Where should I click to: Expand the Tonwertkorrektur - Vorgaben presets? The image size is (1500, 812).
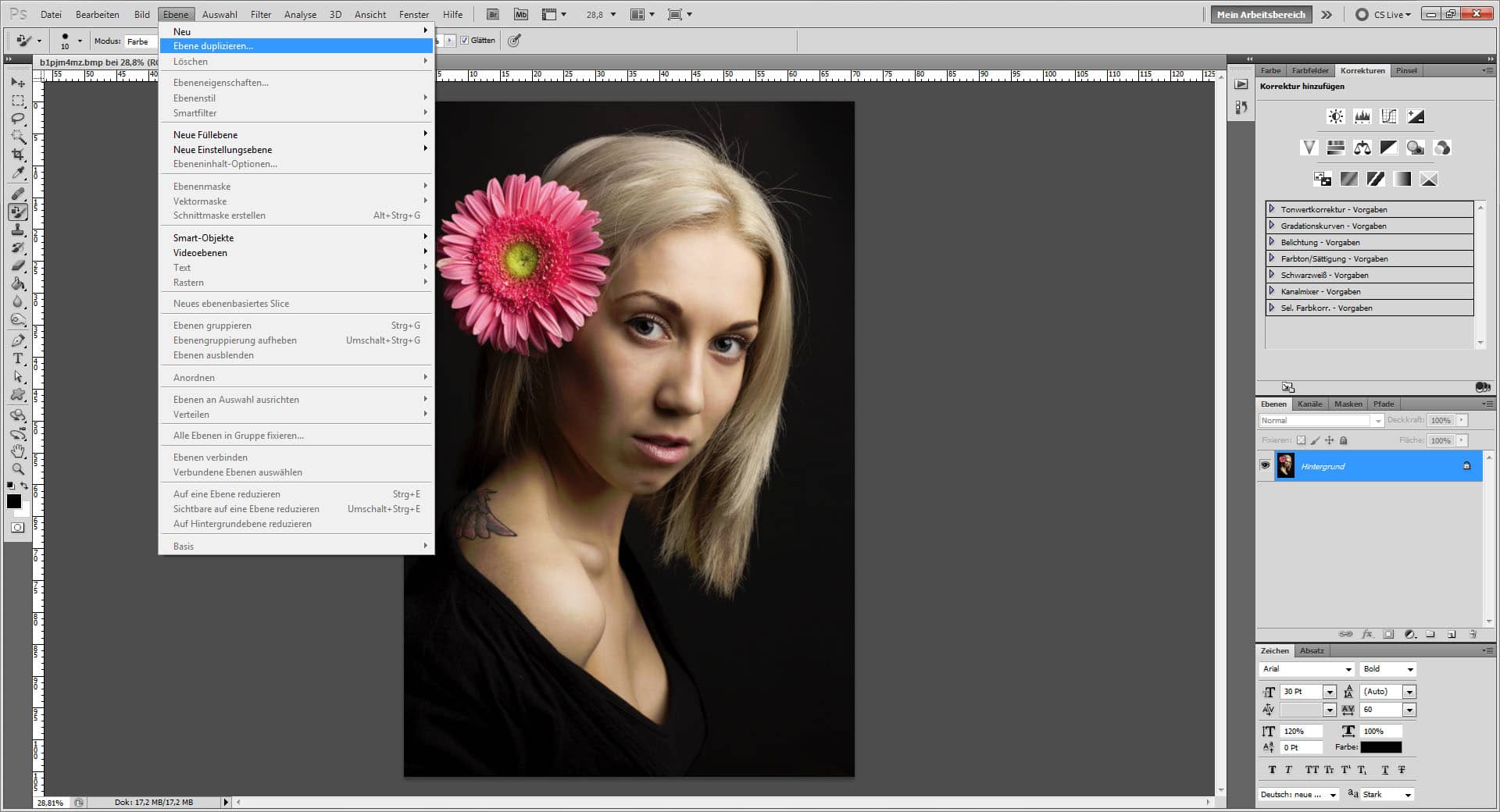[x=1273, y=208]
